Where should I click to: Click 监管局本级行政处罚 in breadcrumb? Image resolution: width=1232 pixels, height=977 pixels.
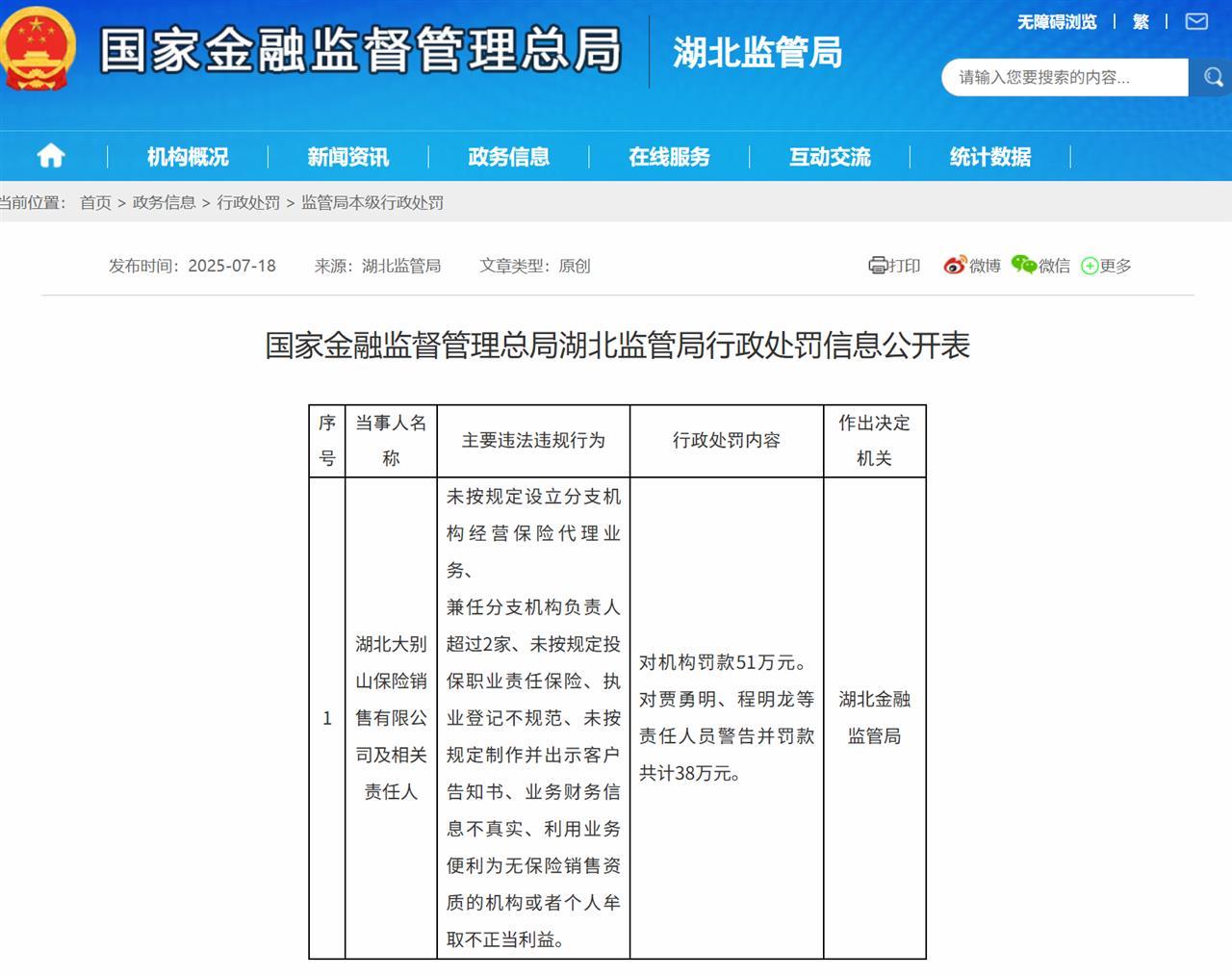click(x=372, y=202)
